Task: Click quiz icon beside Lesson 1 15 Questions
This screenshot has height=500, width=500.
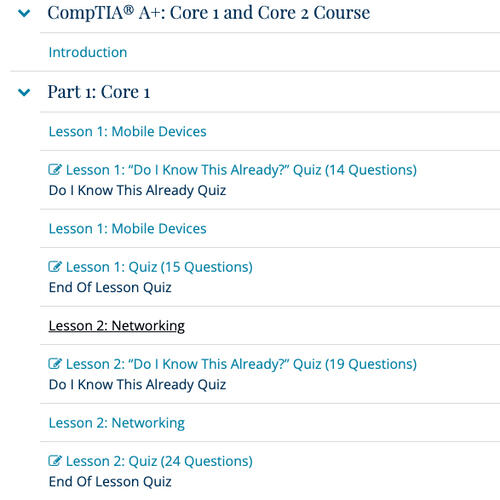Action: [55, 266]
